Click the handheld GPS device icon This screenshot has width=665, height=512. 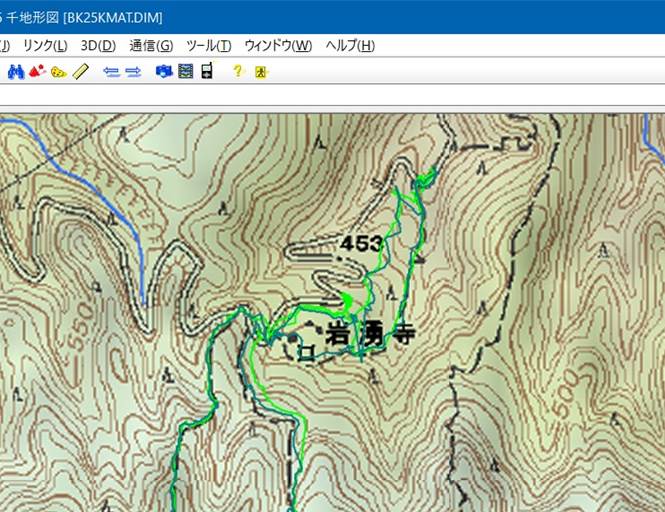(207, 70)
